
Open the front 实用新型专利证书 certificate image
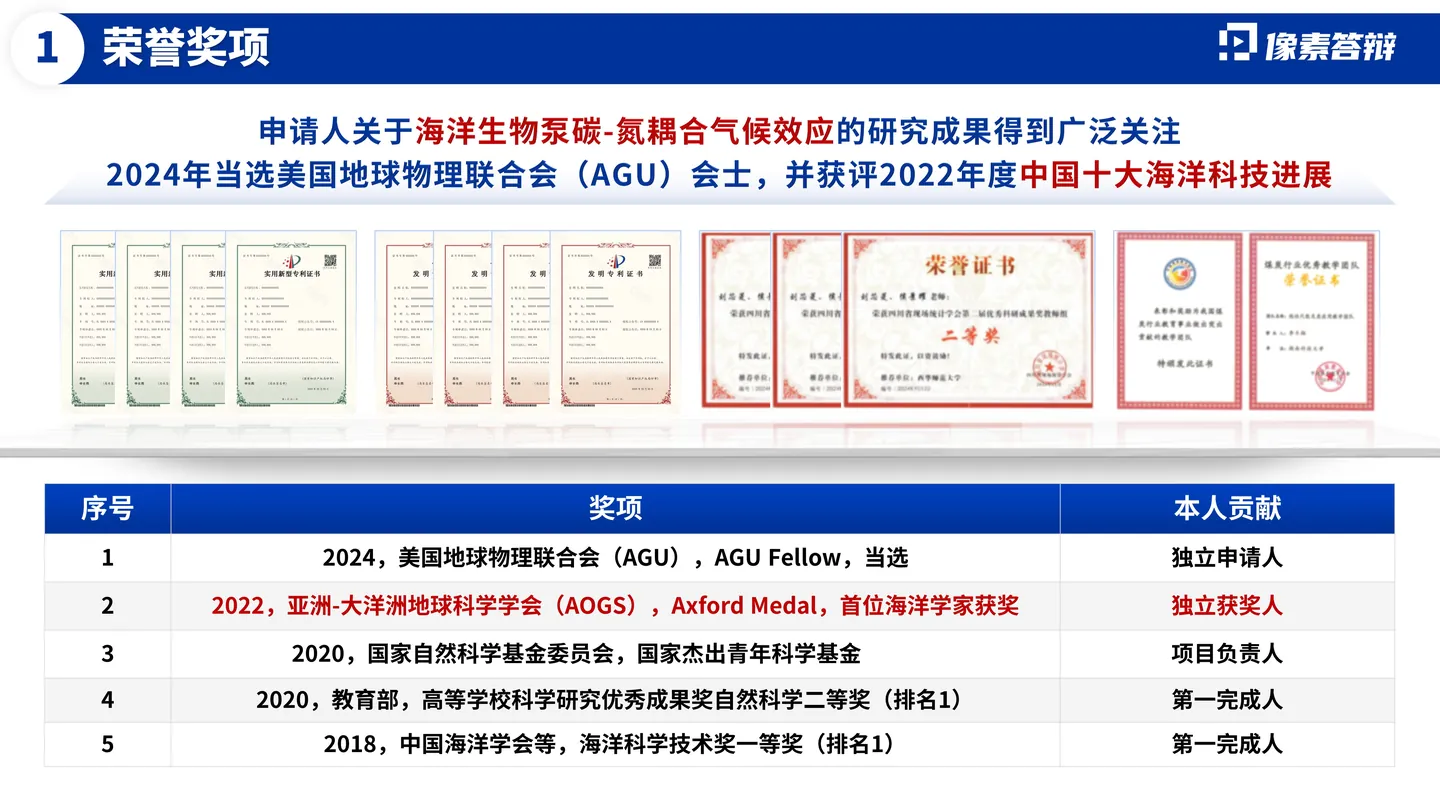[292, 320]
